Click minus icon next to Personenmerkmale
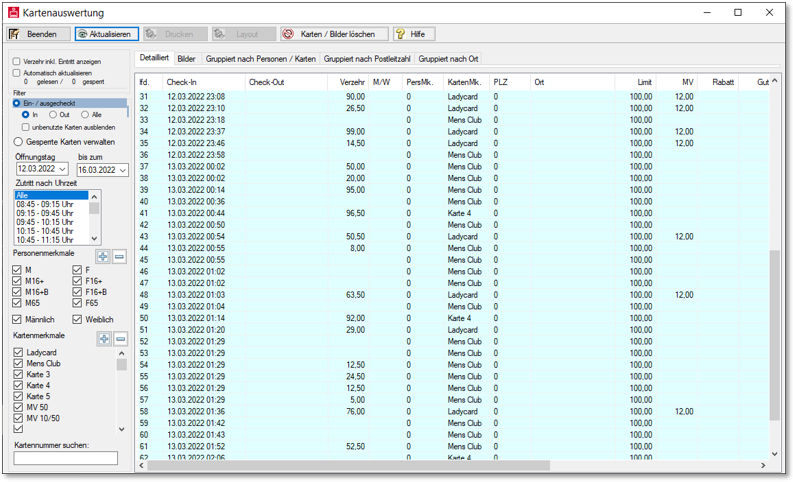Screen dimensions: 793x482 pyautogui.click(x=119, y=256)
